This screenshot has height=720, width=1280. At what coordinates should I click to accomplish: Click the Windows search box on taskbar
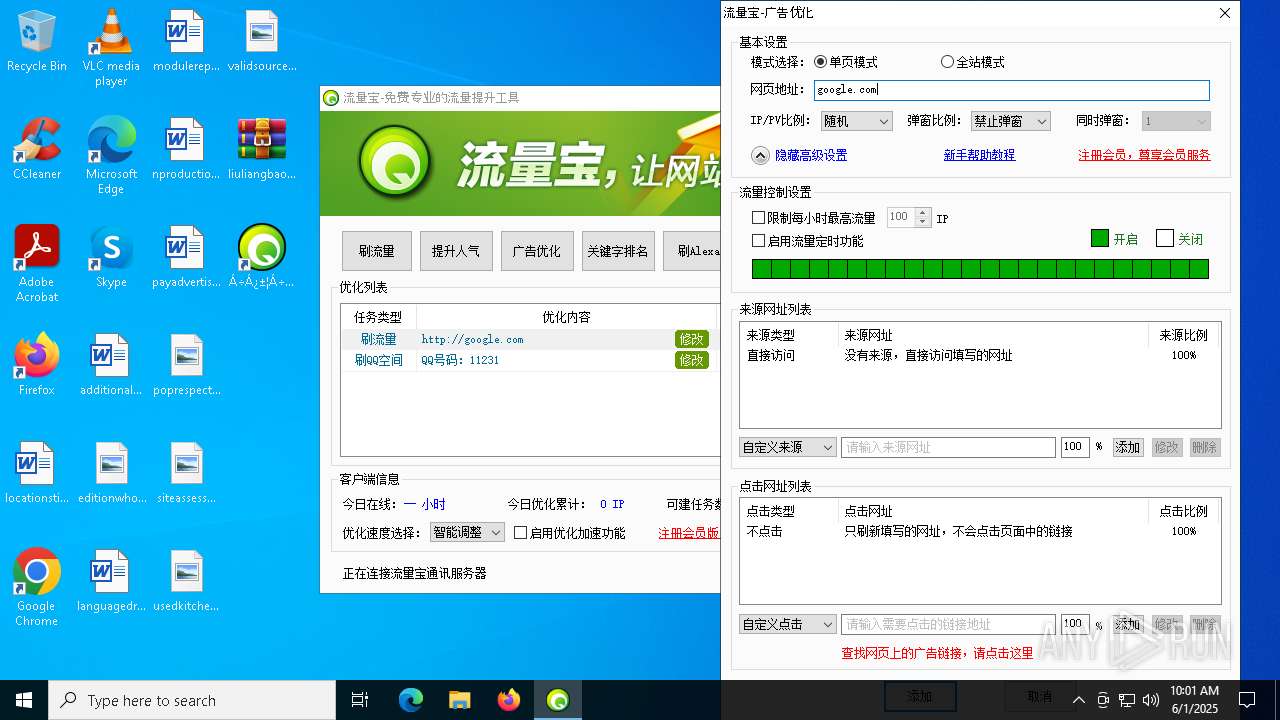tap(192, 700)
